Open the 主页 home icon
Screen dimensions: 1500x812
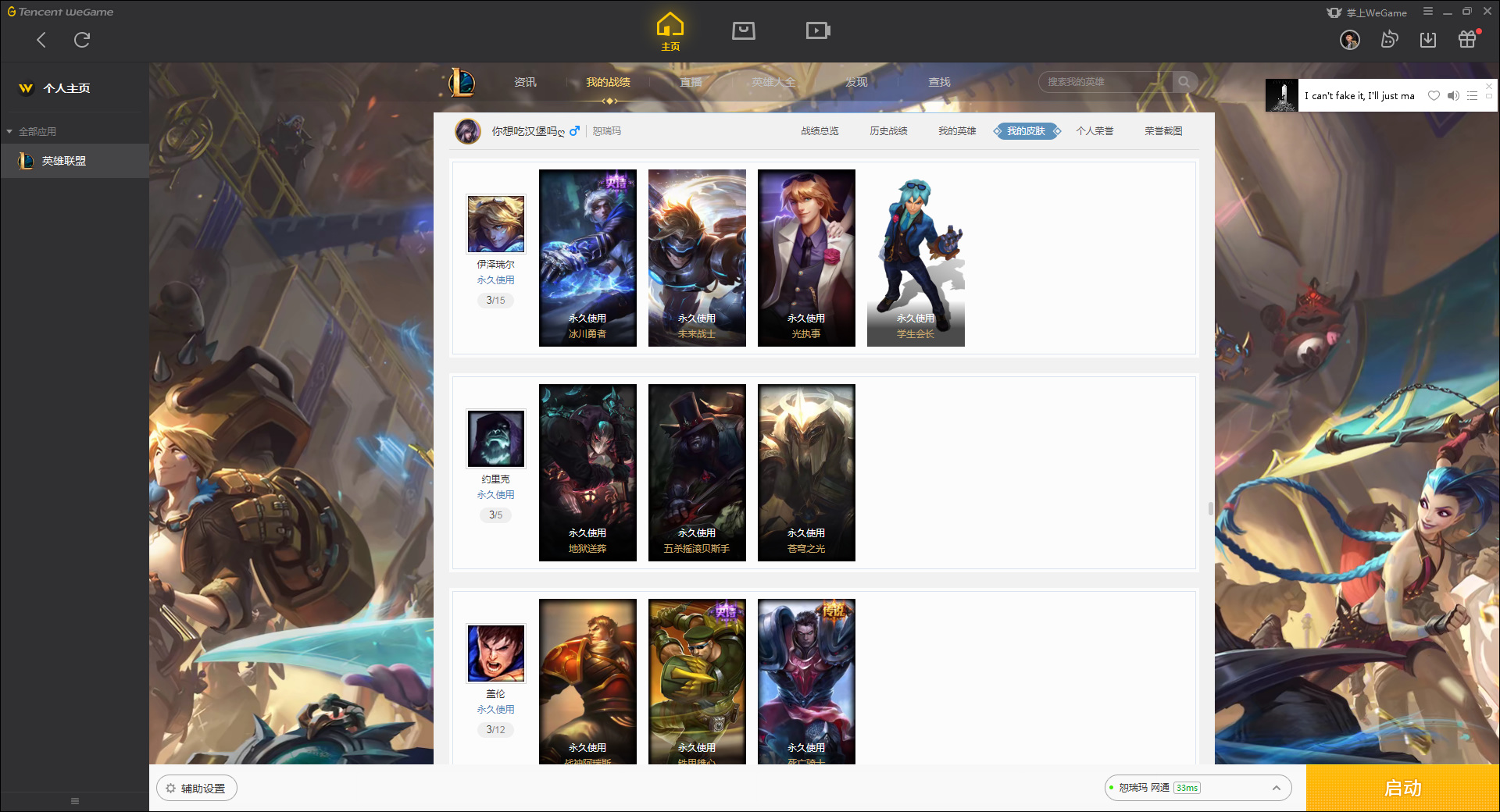[x=670, y=31]
